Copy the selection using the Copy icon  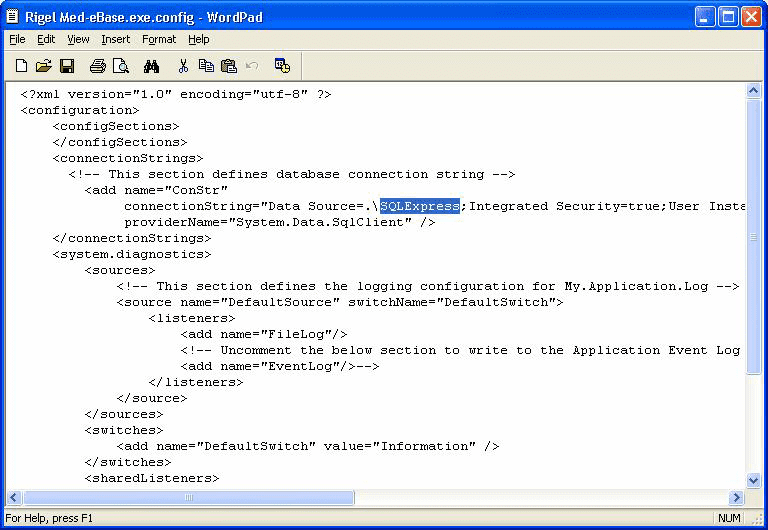pyautogui.click(x=206, y=66)
